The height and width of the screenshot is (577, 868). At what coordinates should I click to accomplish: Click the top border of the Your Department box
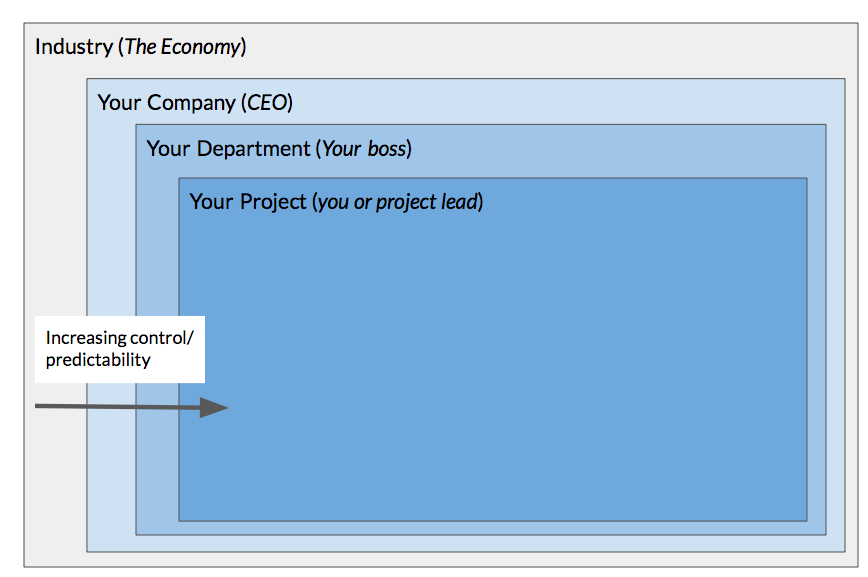(480, 125)
